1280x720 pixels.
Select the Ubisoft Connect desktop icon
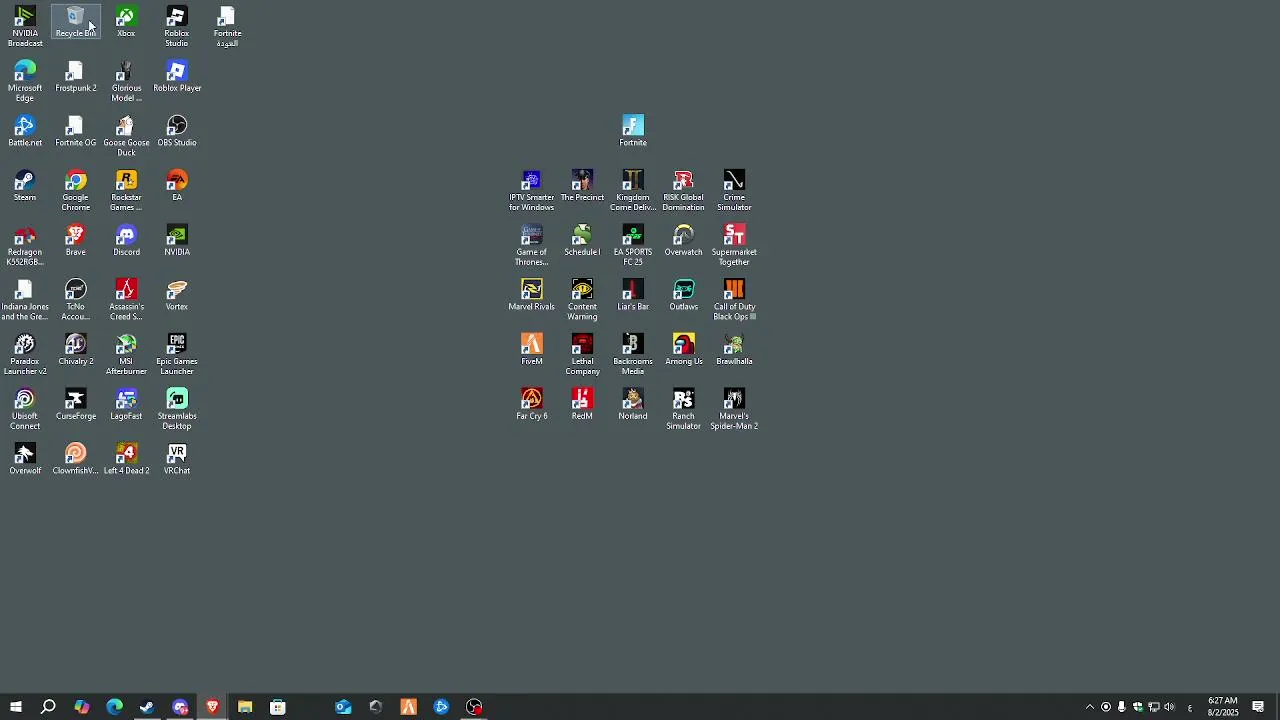[25, 410]
